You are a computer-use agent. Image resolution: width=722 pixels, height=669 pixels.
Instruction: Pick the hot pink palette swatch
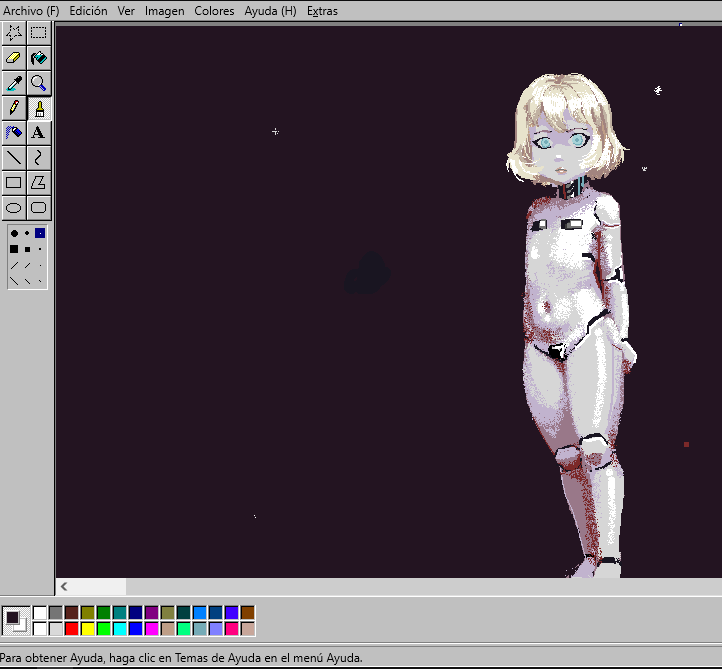(x=232, y=628)
